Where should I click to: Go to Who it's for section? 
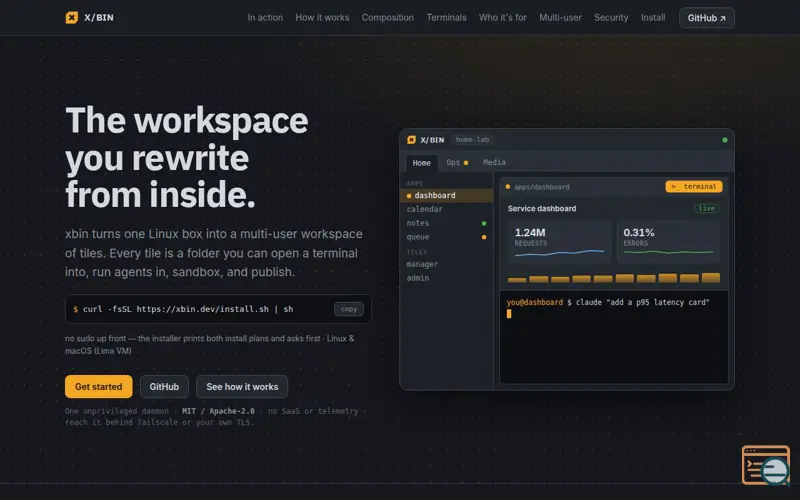[x=502, y=18]
